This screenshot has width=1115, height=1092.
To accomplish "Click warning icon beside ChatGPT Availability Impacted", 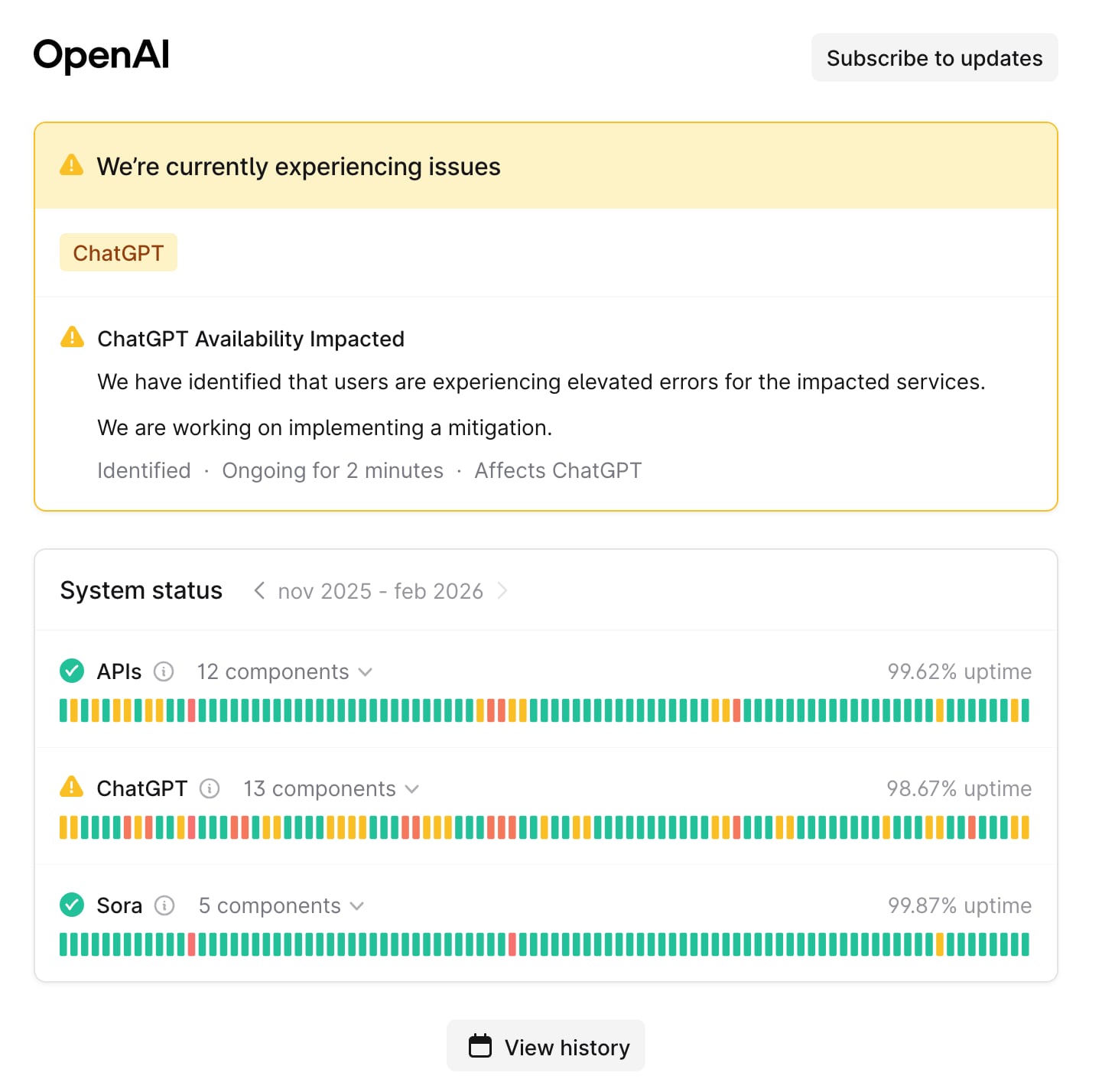I will [x=72, y=337].
